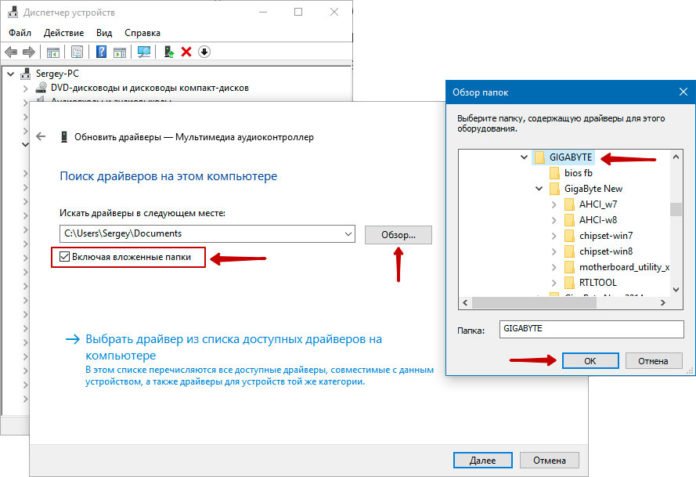Image resolution: width=696 pixels, height=477 pixels.
Task: Click the DVD drive category icon
Action: coord(41,87)
